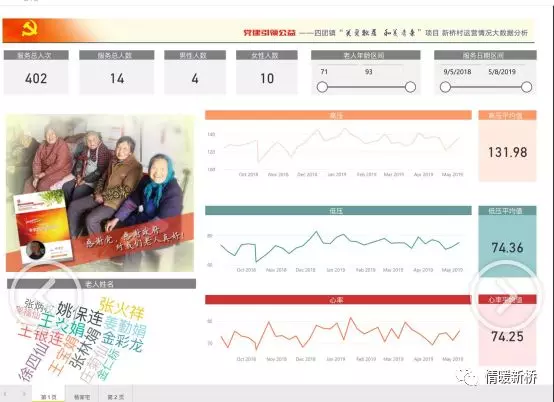Click the WeChat logo watermark icon
The height and width of the screenshot is (402, 554).
click(468, 377)
